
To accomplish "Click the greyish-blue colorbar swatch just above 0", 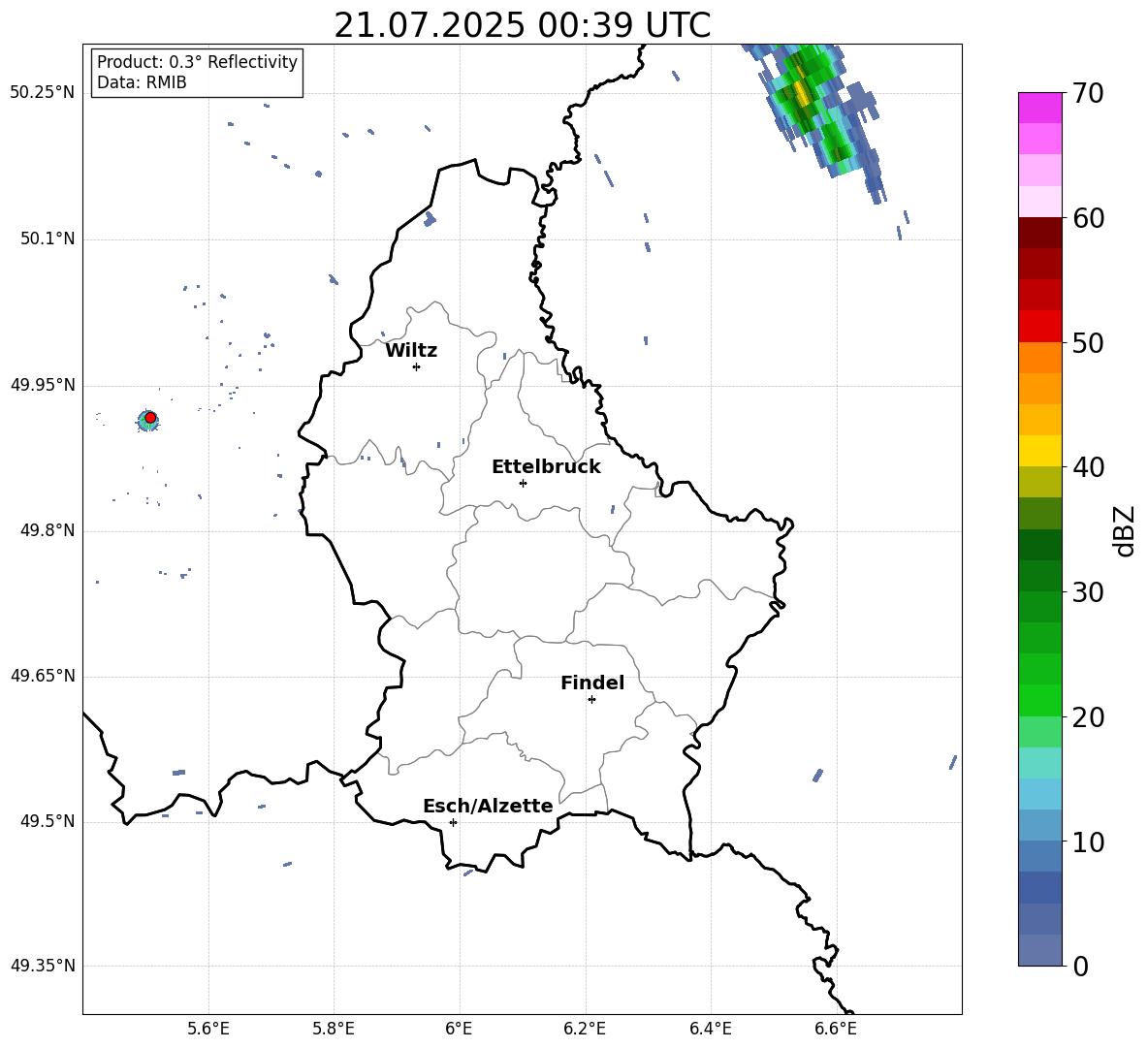I will [1039, 950].
